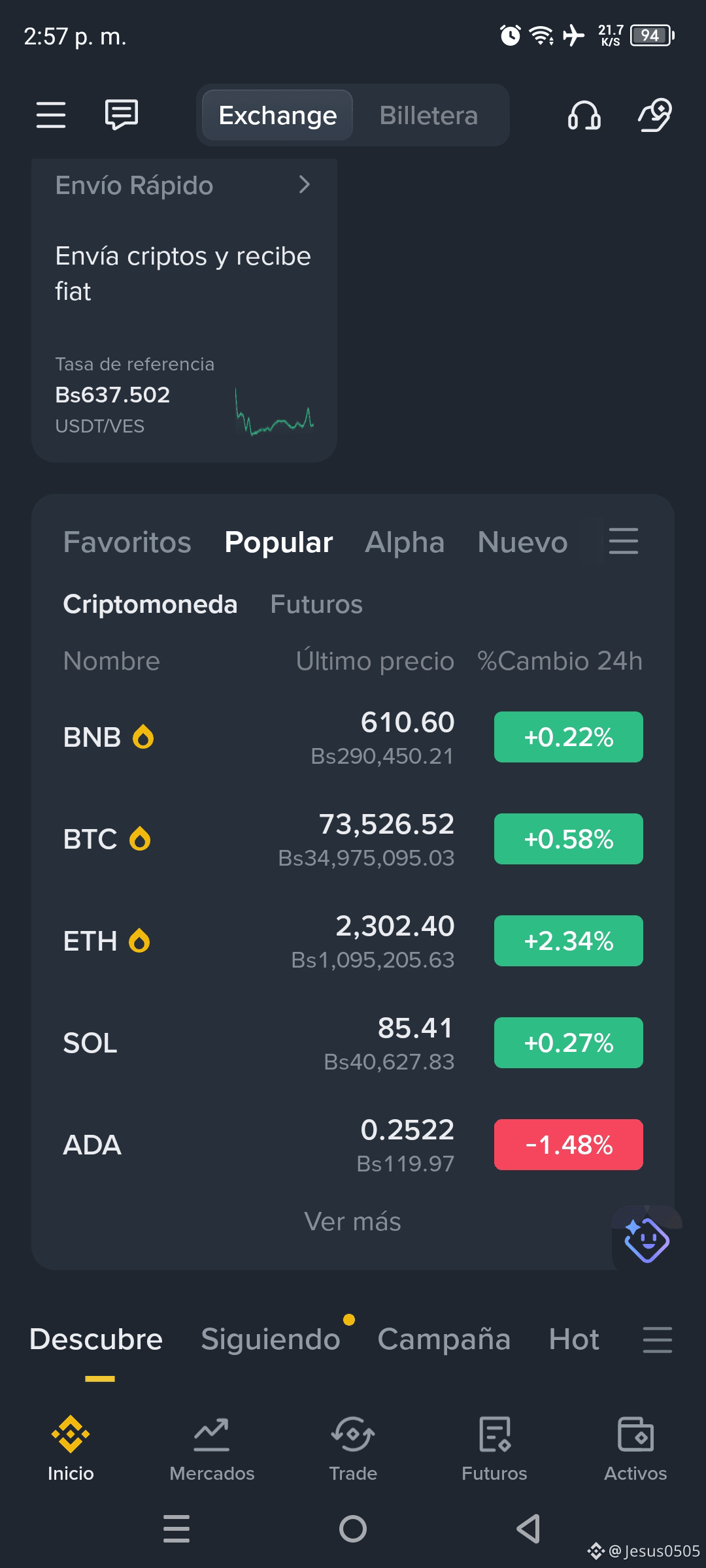Select the Exchange mode toggle
This screenshot has width=706, height=1568.
pos(278,116)
